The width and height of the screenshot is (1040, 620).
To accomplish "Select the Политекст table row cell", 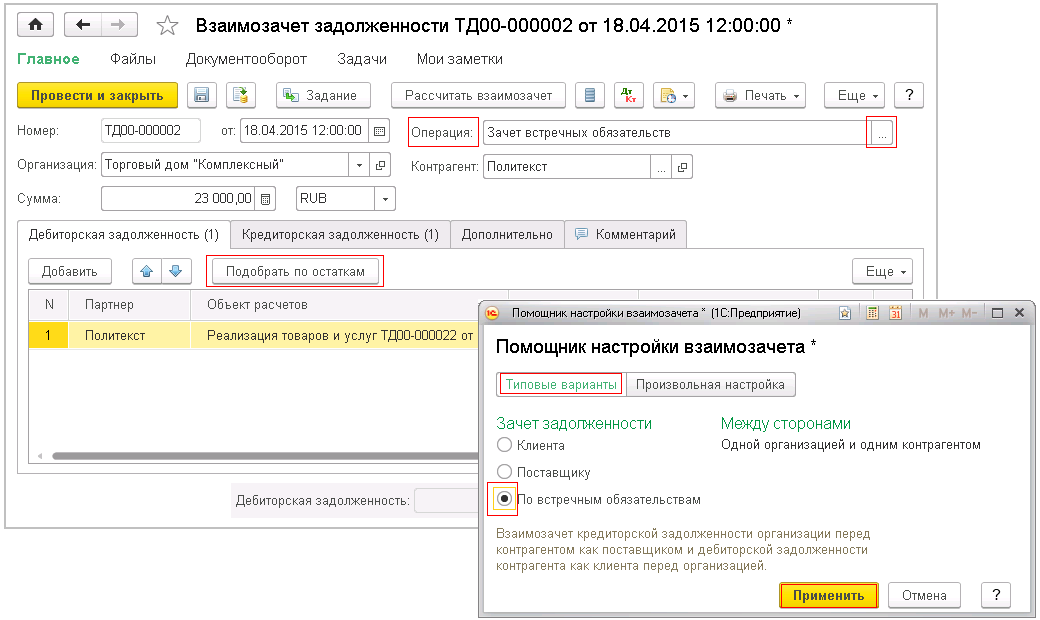I will click(x=129, y=336).
